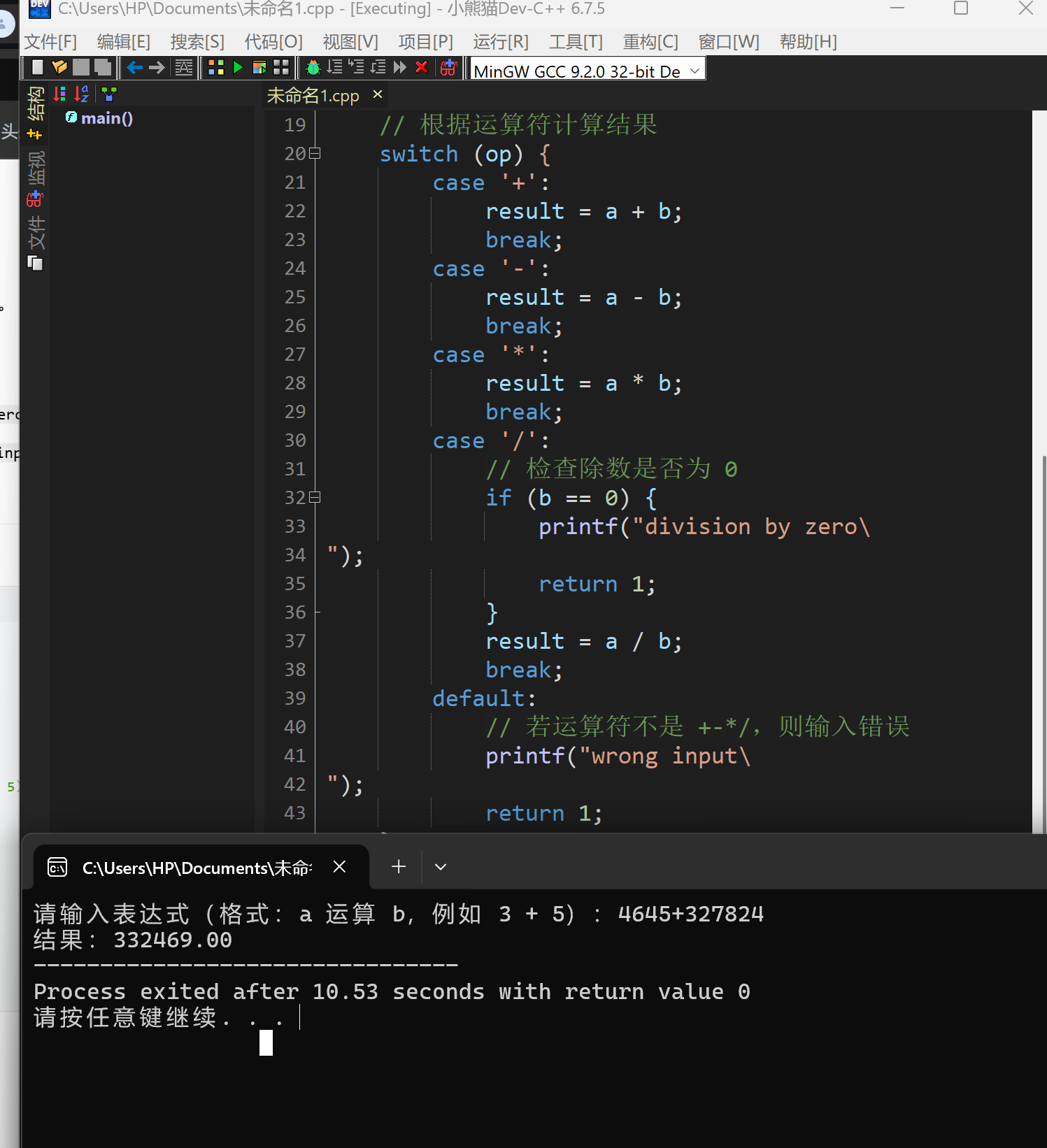Click the Continue double-arrow debug icon
1047x1148 pixels.
400,67
